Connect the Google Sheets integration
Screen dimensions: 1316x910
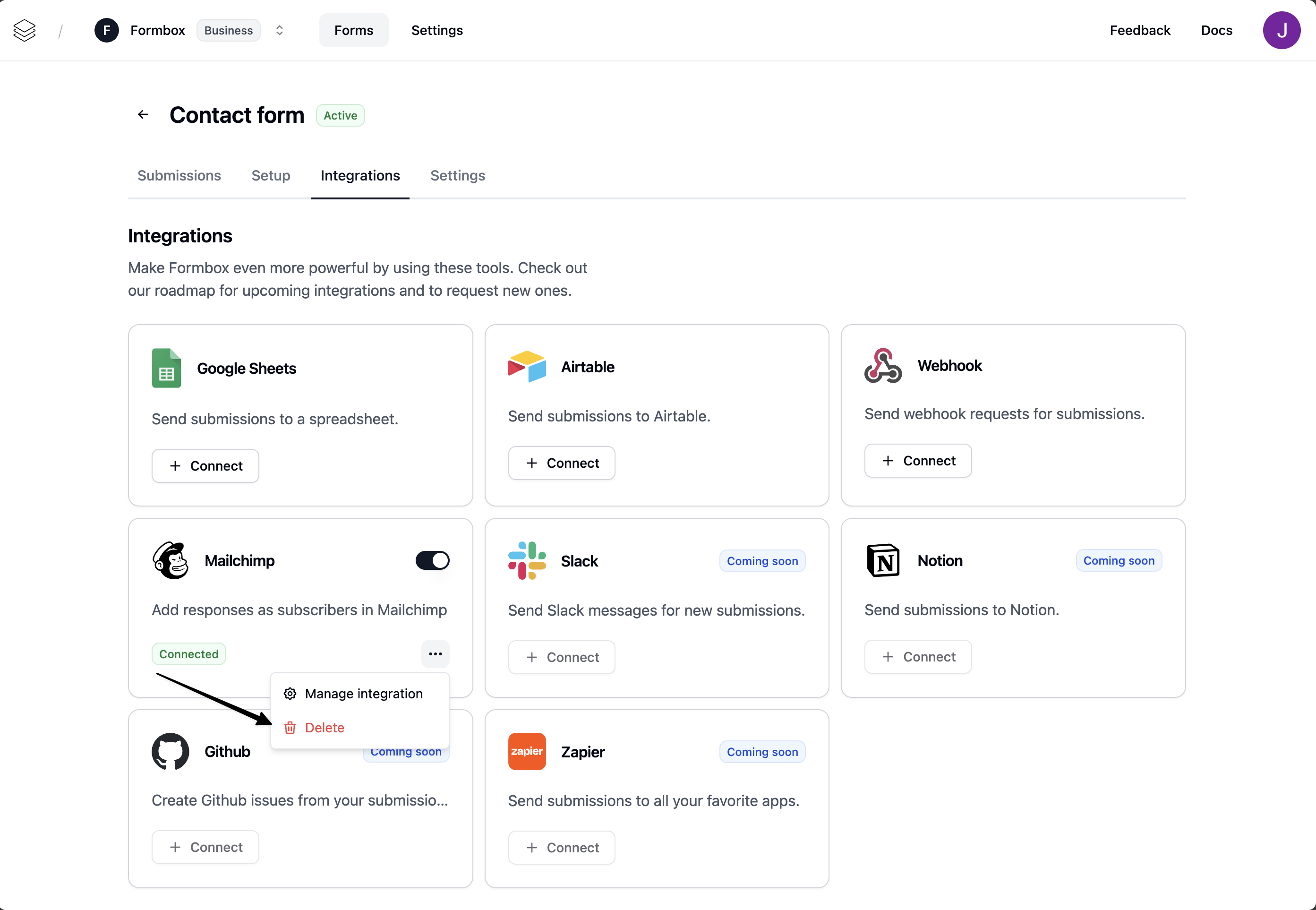click(205, 466)
